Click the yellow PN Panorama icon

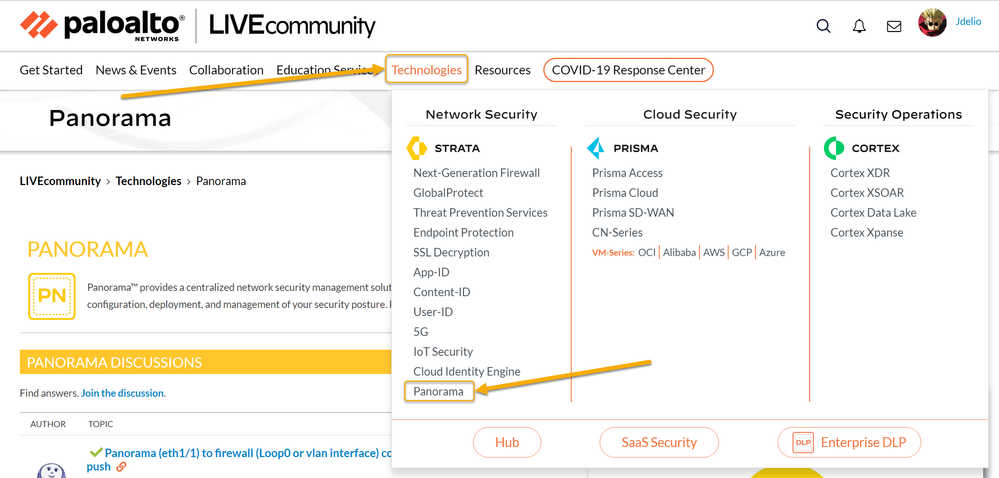click(52, 295)
